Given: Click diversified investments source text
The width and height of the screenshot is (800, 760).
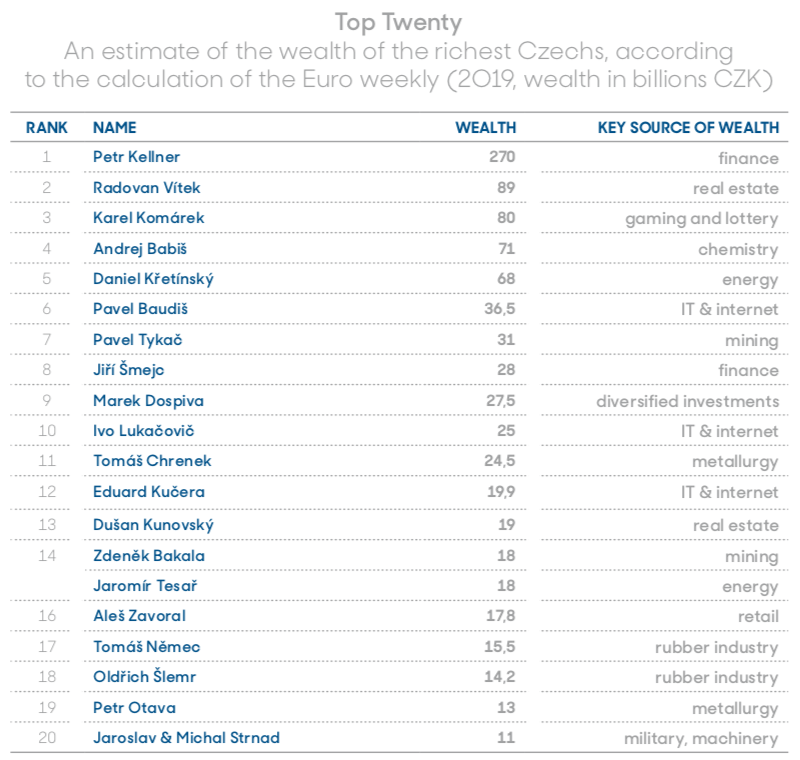Looking at the screenshot, I should [x=687, y=401].
